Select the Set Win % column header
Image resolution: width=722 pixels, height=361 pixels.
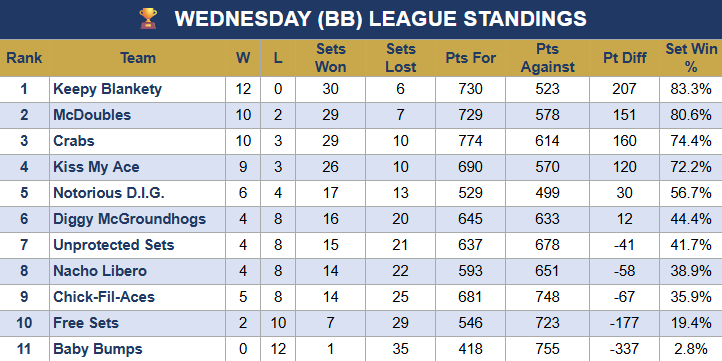[691, 58]
